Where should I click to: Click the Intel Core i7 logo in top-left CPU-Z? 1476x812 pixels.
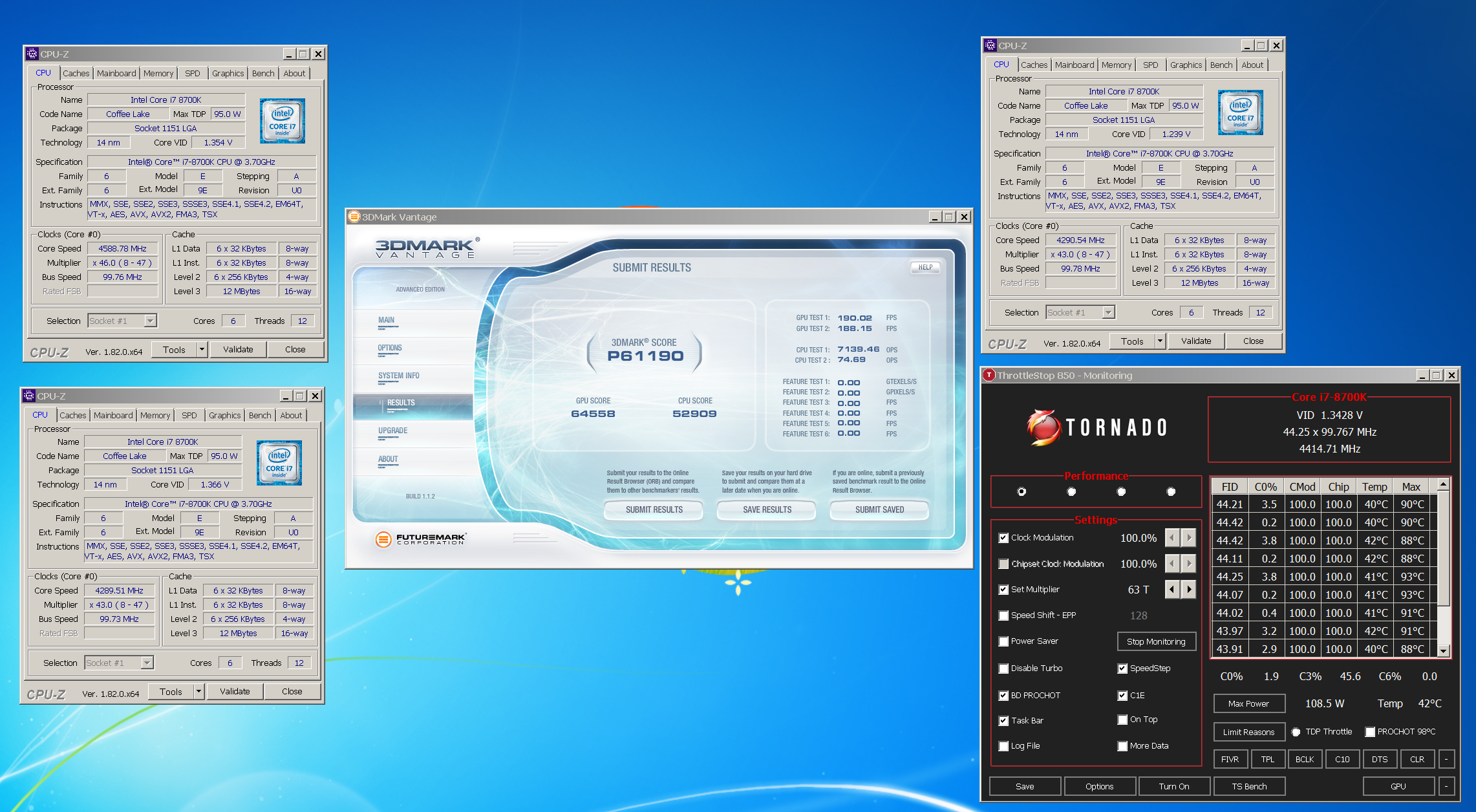pos(283,121)
